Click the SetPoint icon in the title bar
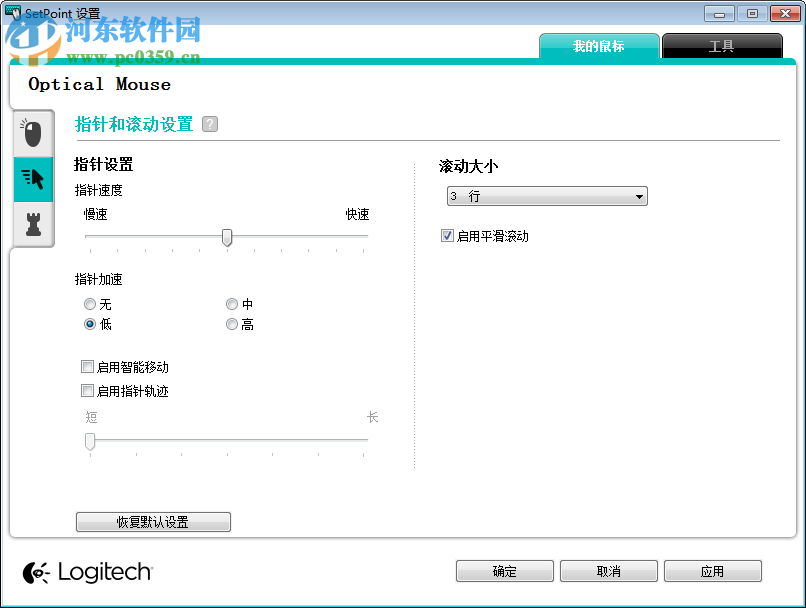Viewport: 806px width, 608px height. coord(13,13)
